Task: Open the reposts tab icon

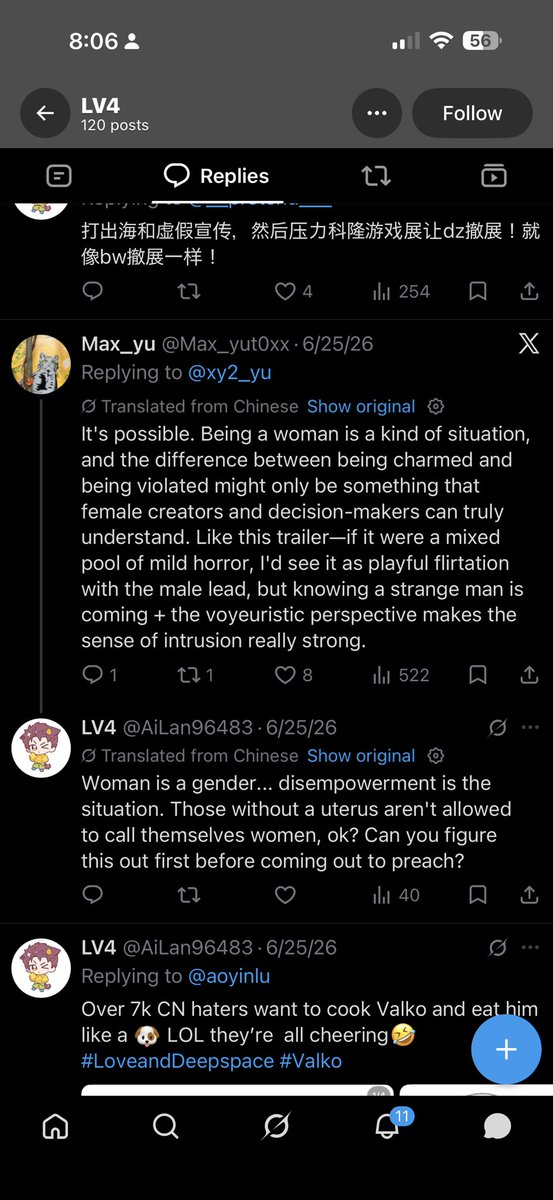Action: (376, 176)
